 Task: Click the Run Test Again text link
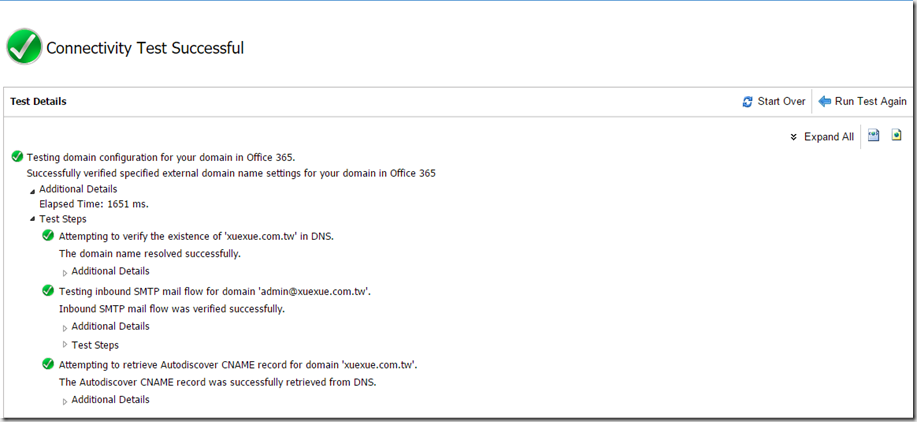tap(870, 102)
